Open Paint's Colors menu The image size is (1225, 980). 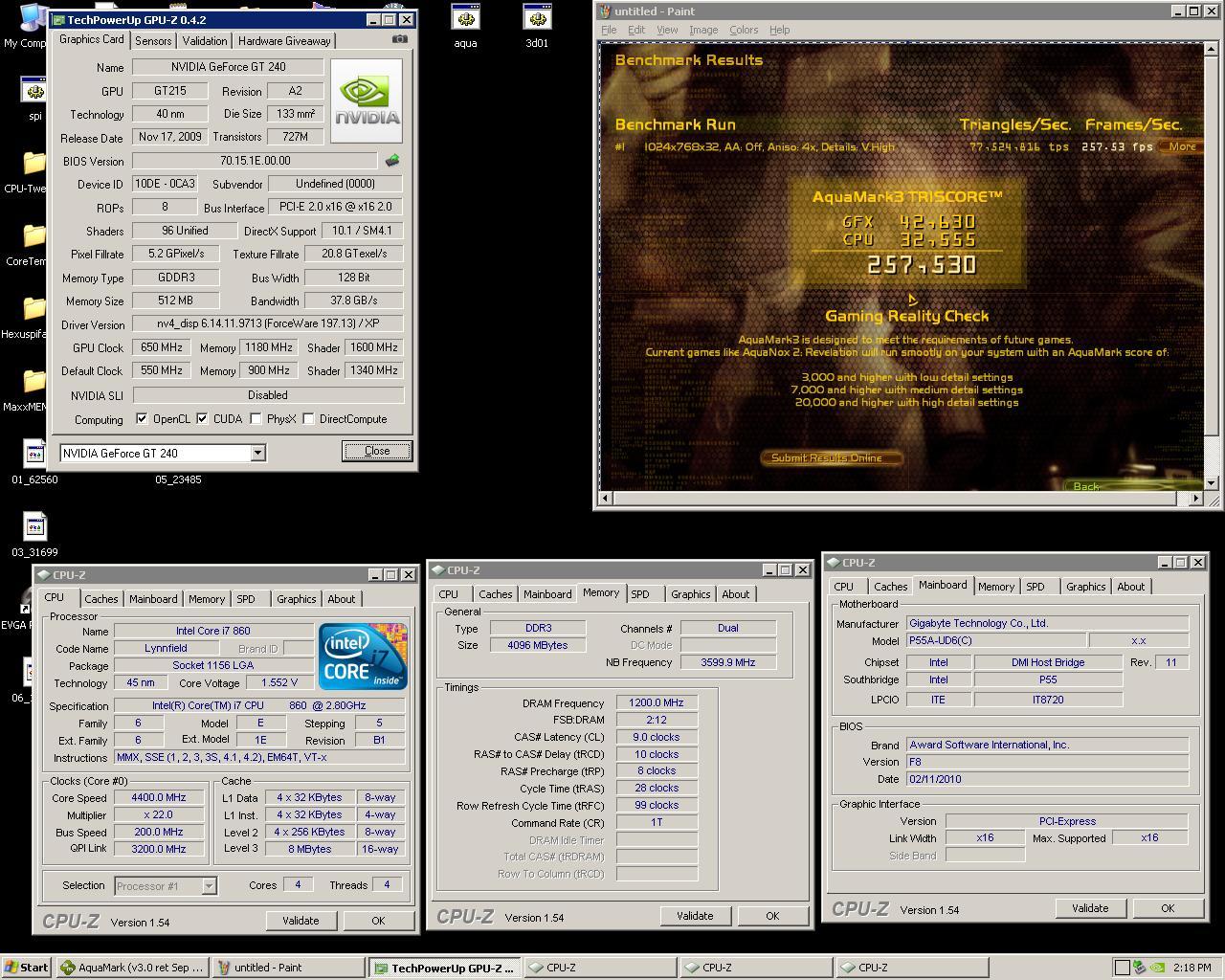point(744,30)
